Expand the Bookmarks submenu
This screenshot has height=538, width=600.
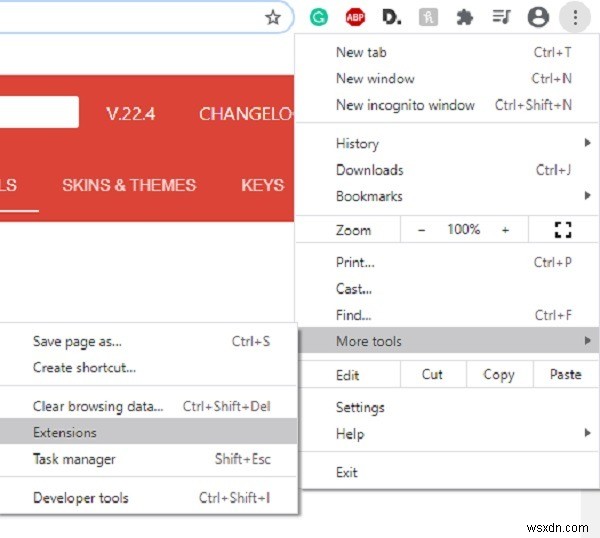click(x=447, y=196)
